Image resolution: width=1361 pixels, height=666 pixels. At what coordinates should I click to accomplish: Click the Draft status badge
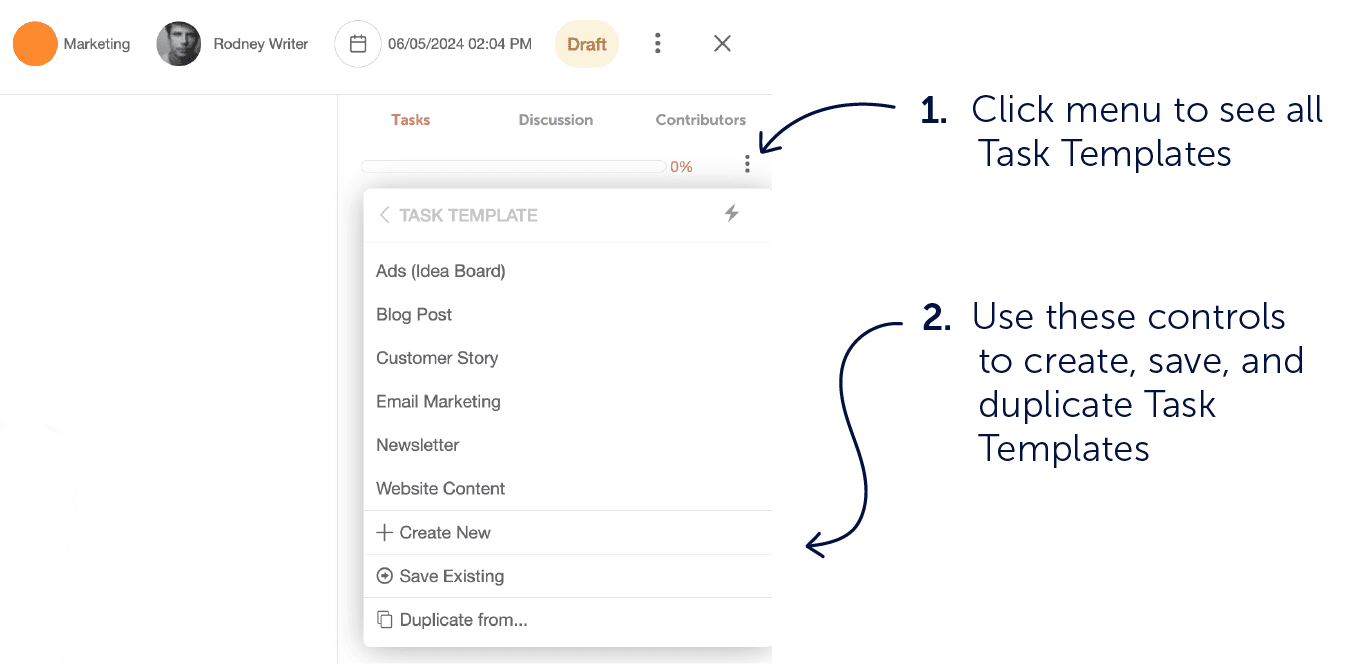[x=587, y=44]
